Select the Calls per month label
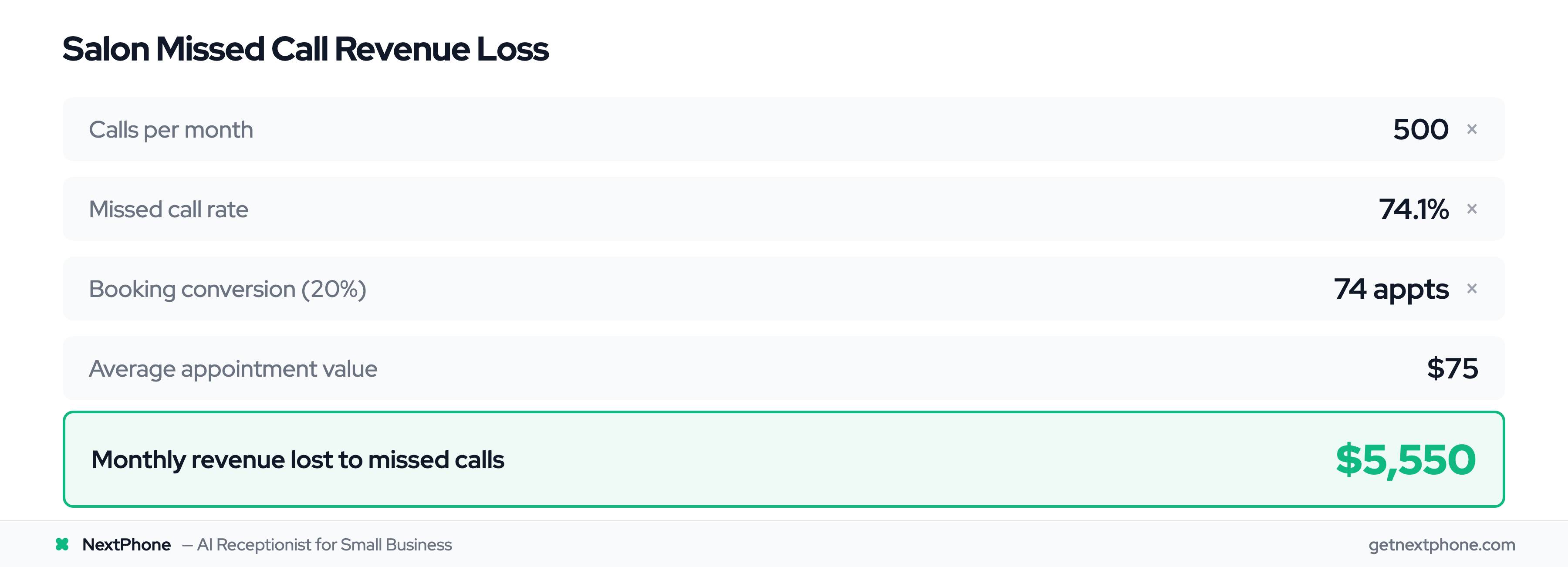 [171, 130]
